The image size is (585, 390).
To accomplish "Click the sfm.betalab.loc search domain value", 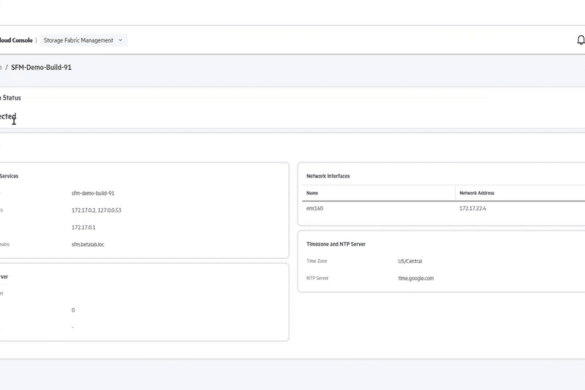I will (88, 245).
